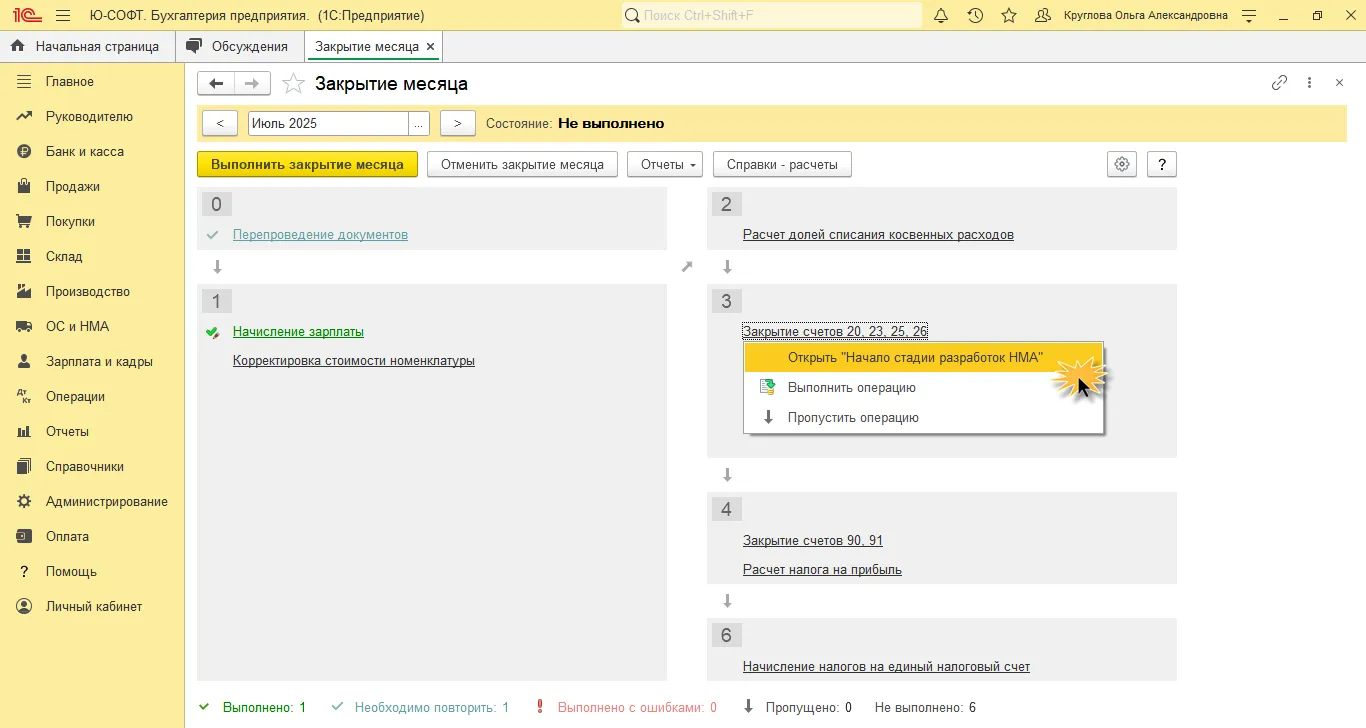Switch to Обсуждения tab
This screenshot has height=728, width=1366.
click(239, 47)
